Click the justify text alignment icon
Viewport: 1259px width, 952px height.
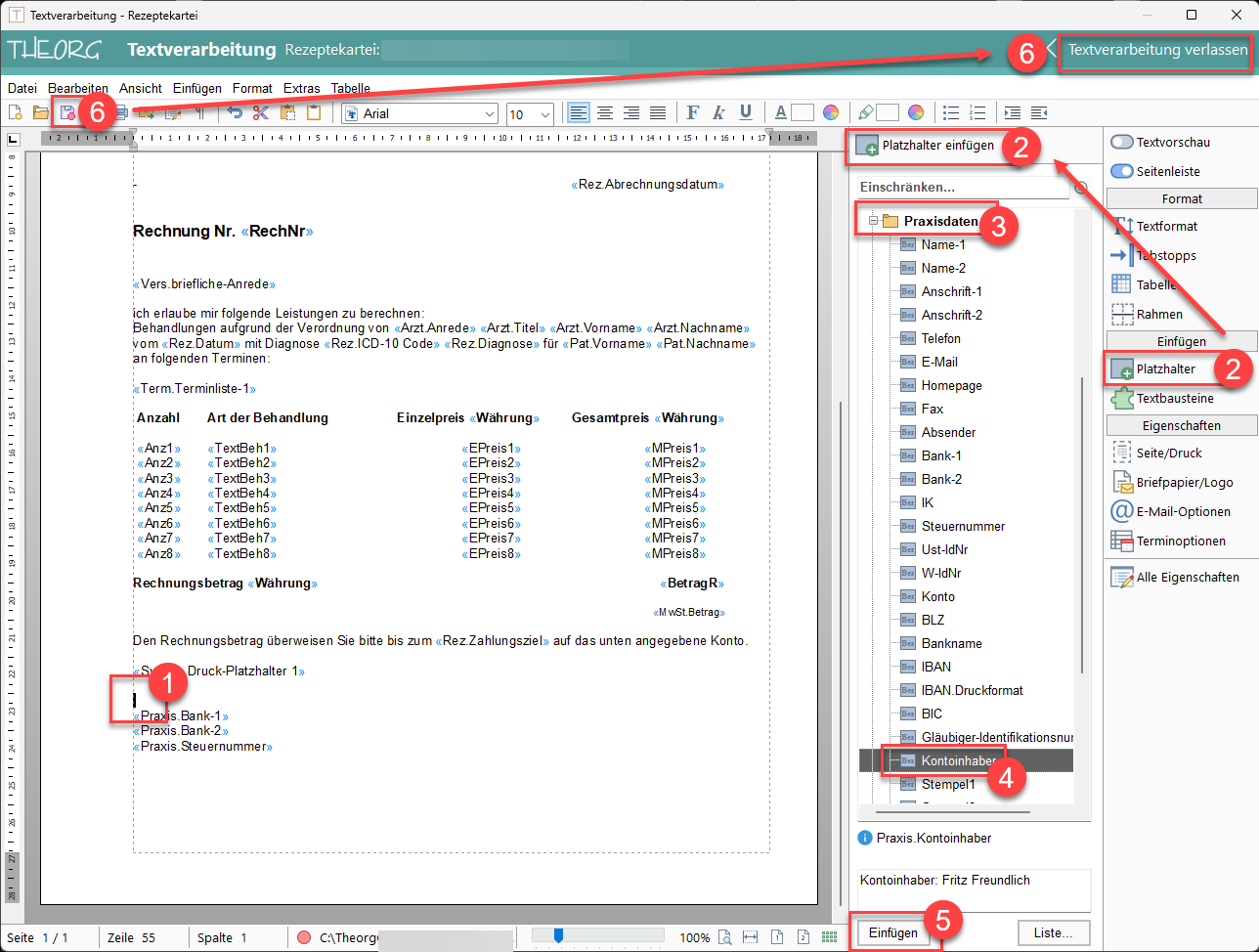[x=658, y=113]
